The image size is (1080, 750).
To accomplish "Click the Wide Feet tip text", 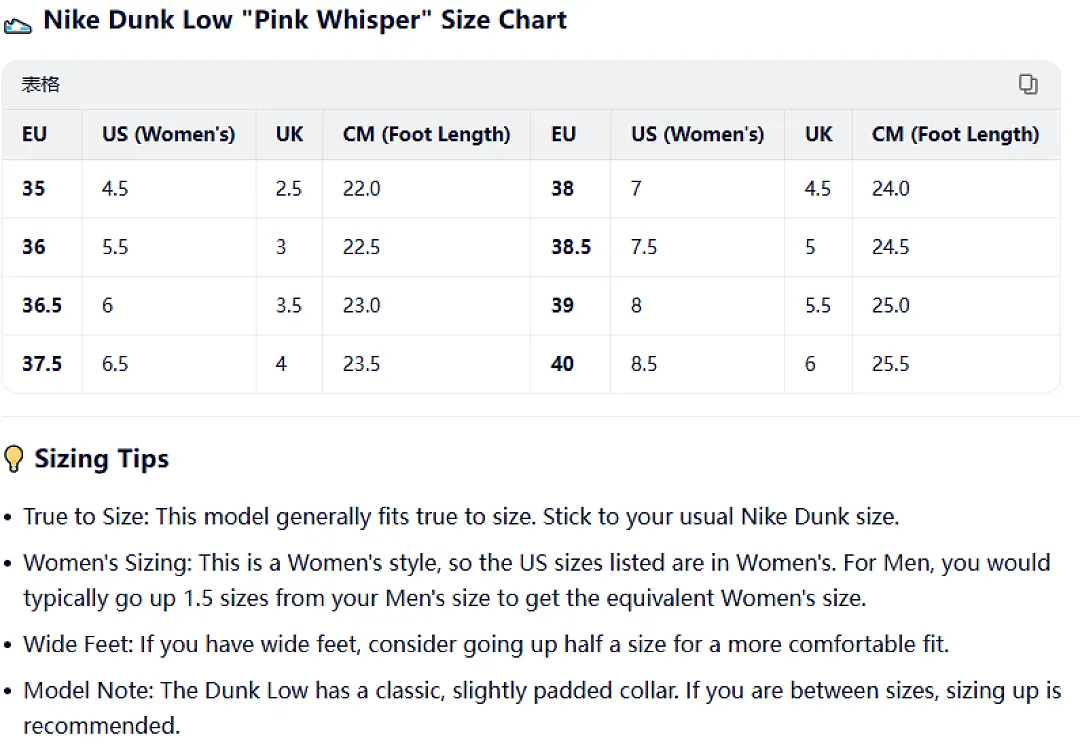I will [x=486, y=645].
